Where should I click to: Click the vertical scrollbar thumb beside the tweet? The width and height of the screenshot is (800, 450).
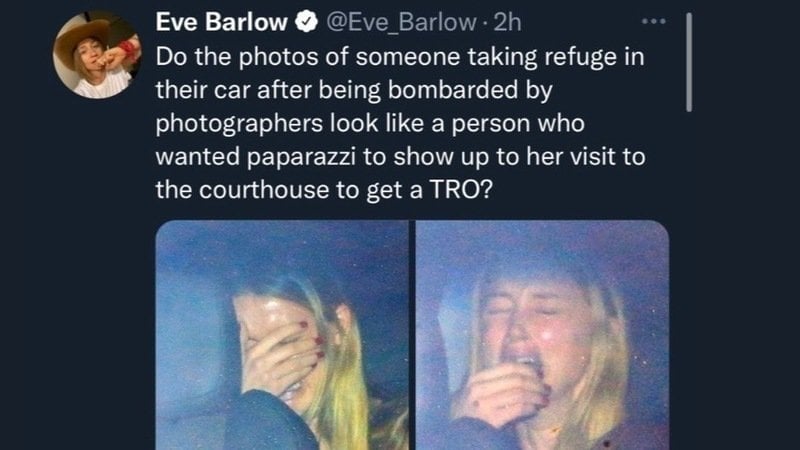click(689, 62)
